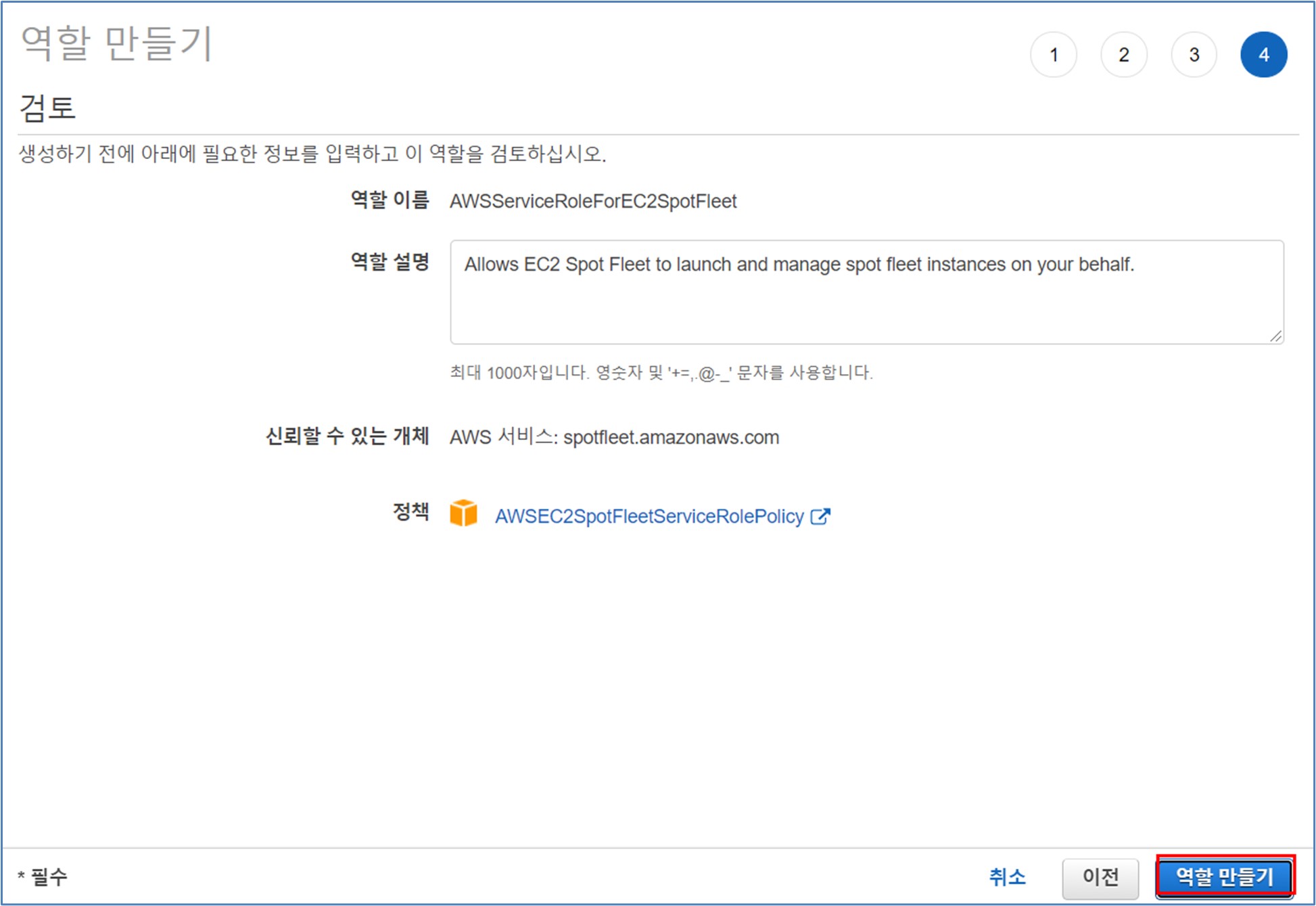Select the AWSServiceRoleForEC2SpotFleet role name text
Image resolution: width=1316 pixels, height=906 pixels.
coord(592,201)
